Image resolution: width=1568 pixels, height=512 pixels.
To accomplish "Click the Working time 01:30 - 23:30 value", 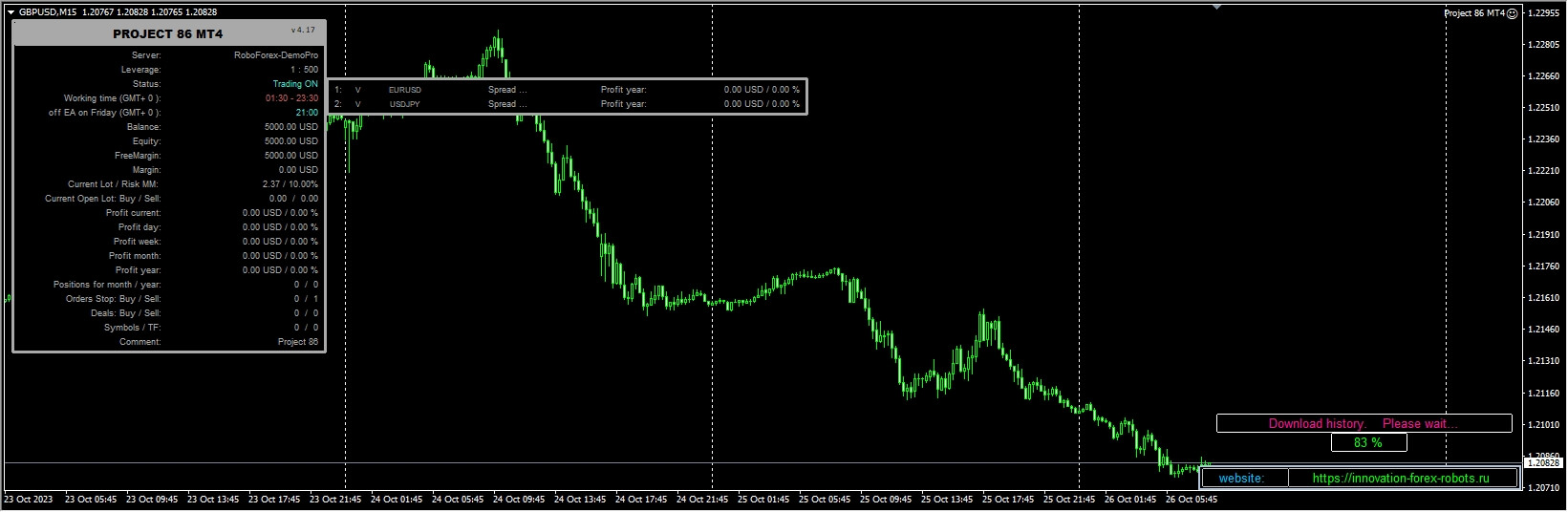I will tap(291, 98).
